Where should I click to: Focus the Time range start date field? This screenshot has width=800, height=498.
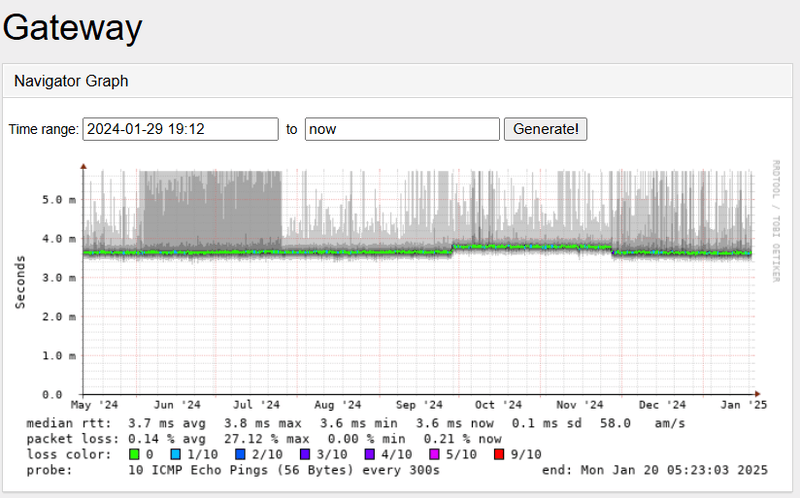[x=180, y=129]
